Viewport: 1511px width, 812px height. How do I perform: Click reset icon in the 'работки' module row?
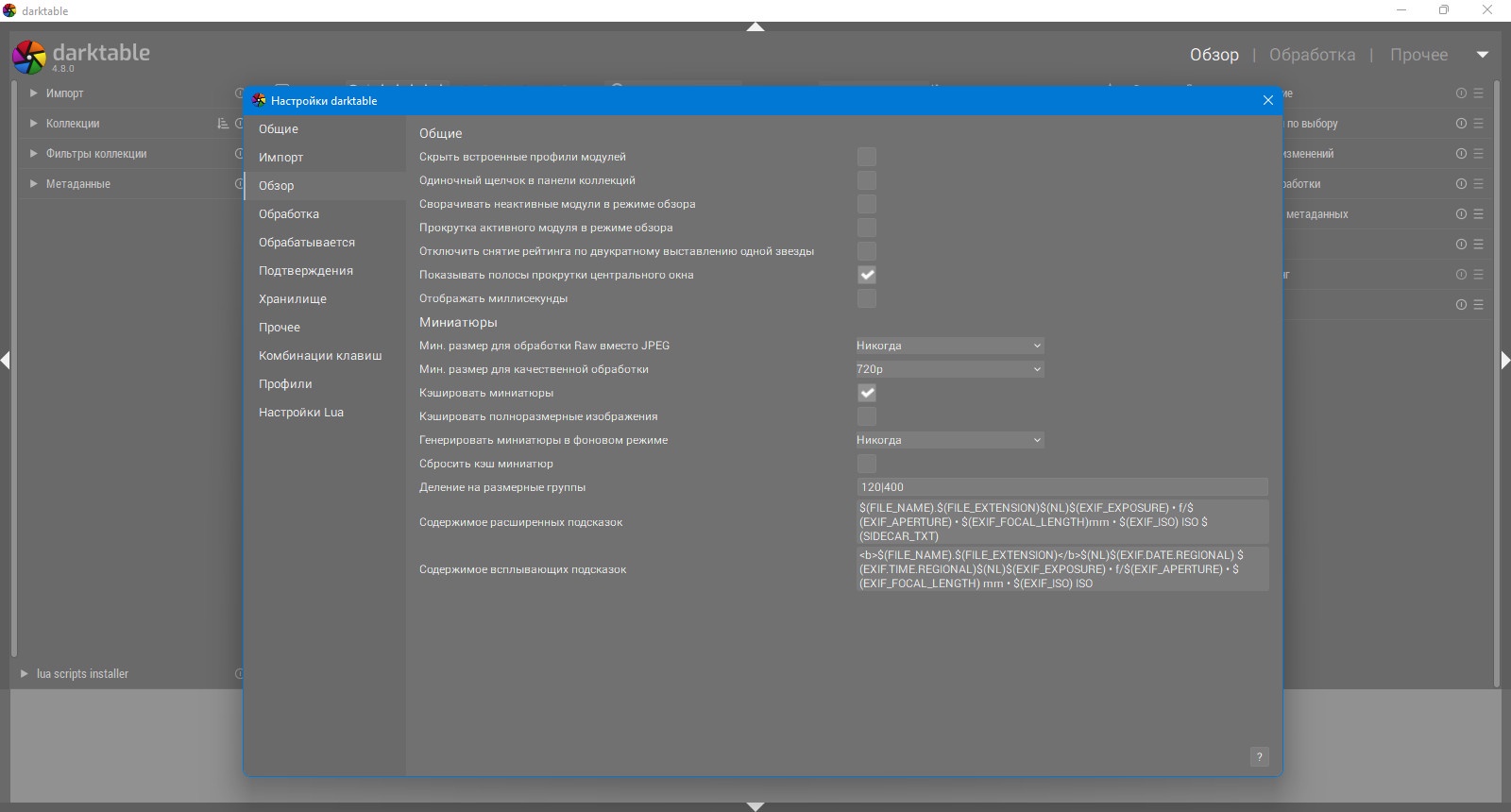click(x=1461, y=184)
